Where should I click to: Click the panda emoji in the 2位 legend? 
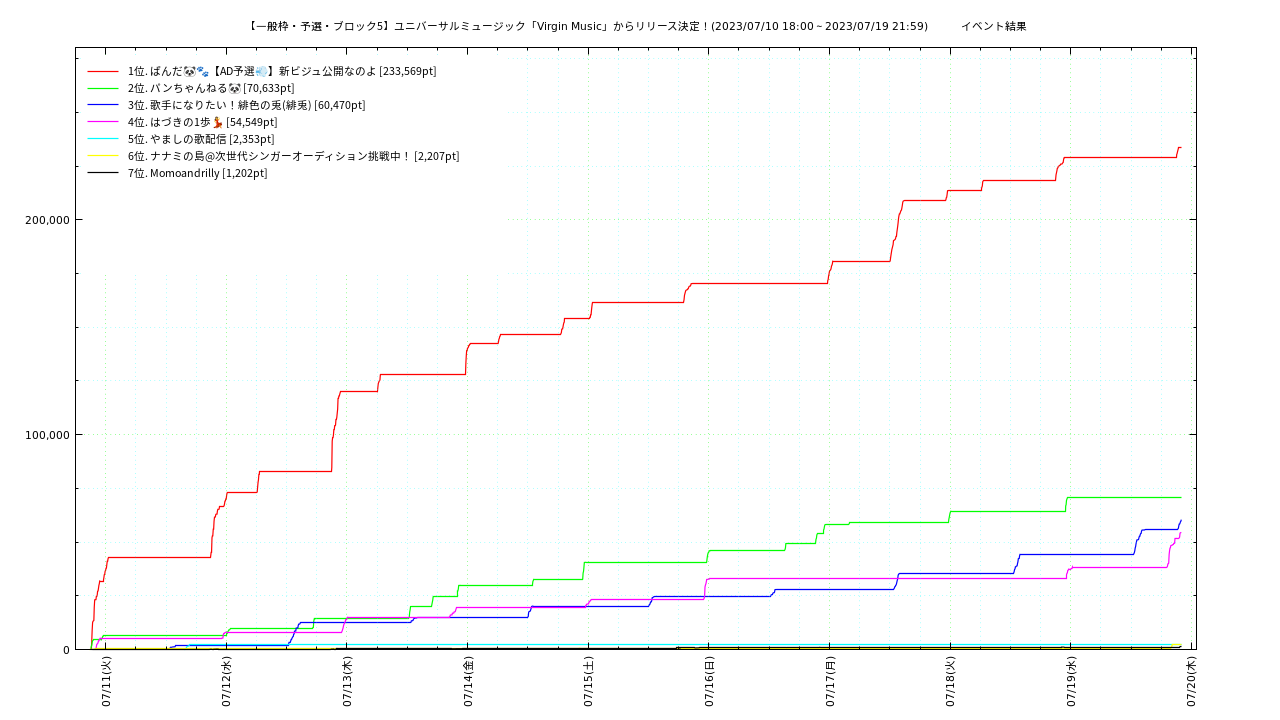[x=235, y=88]
